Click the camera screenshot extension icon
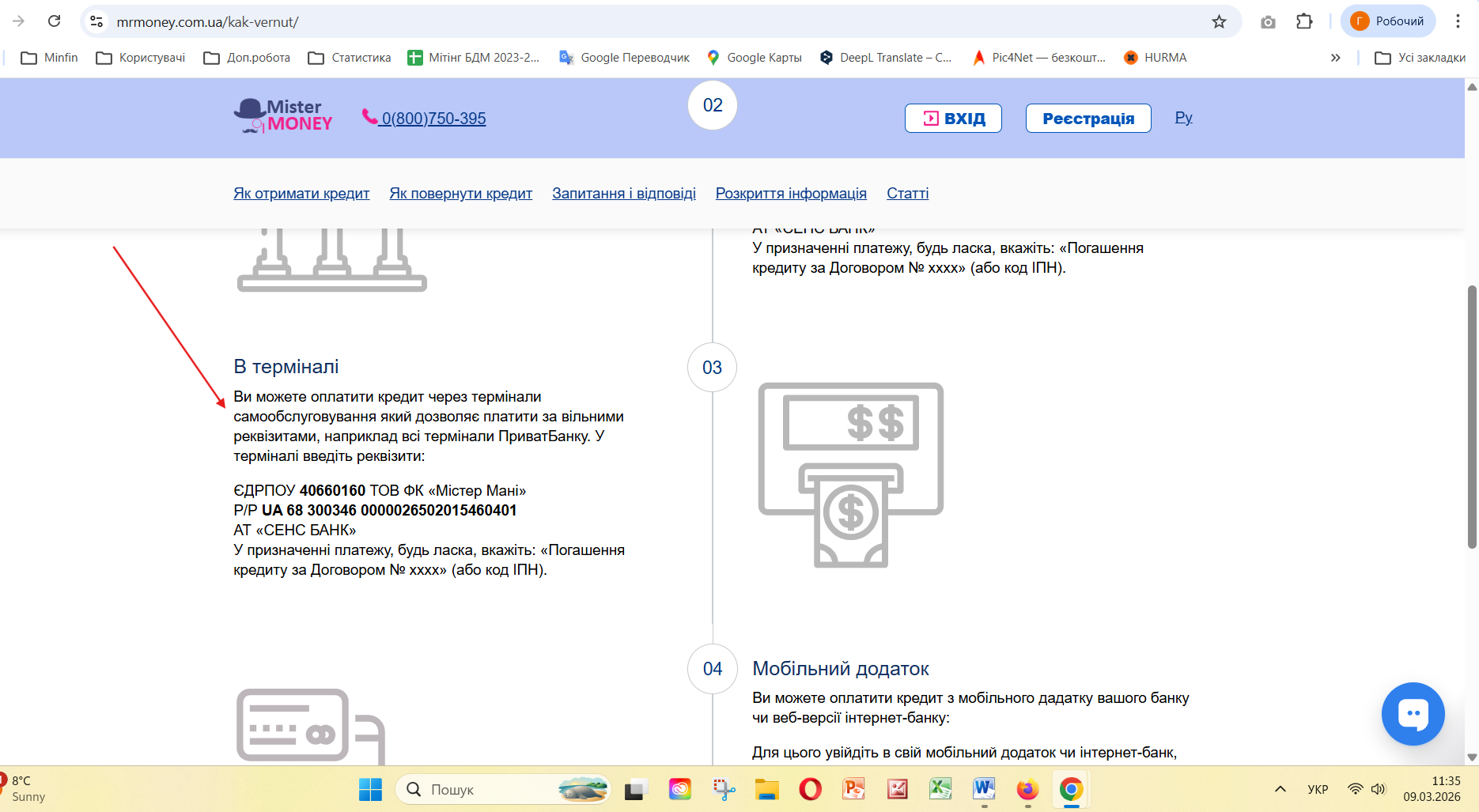The height and width of the screenshot is (812, 1479). (x=1268, y=21)
